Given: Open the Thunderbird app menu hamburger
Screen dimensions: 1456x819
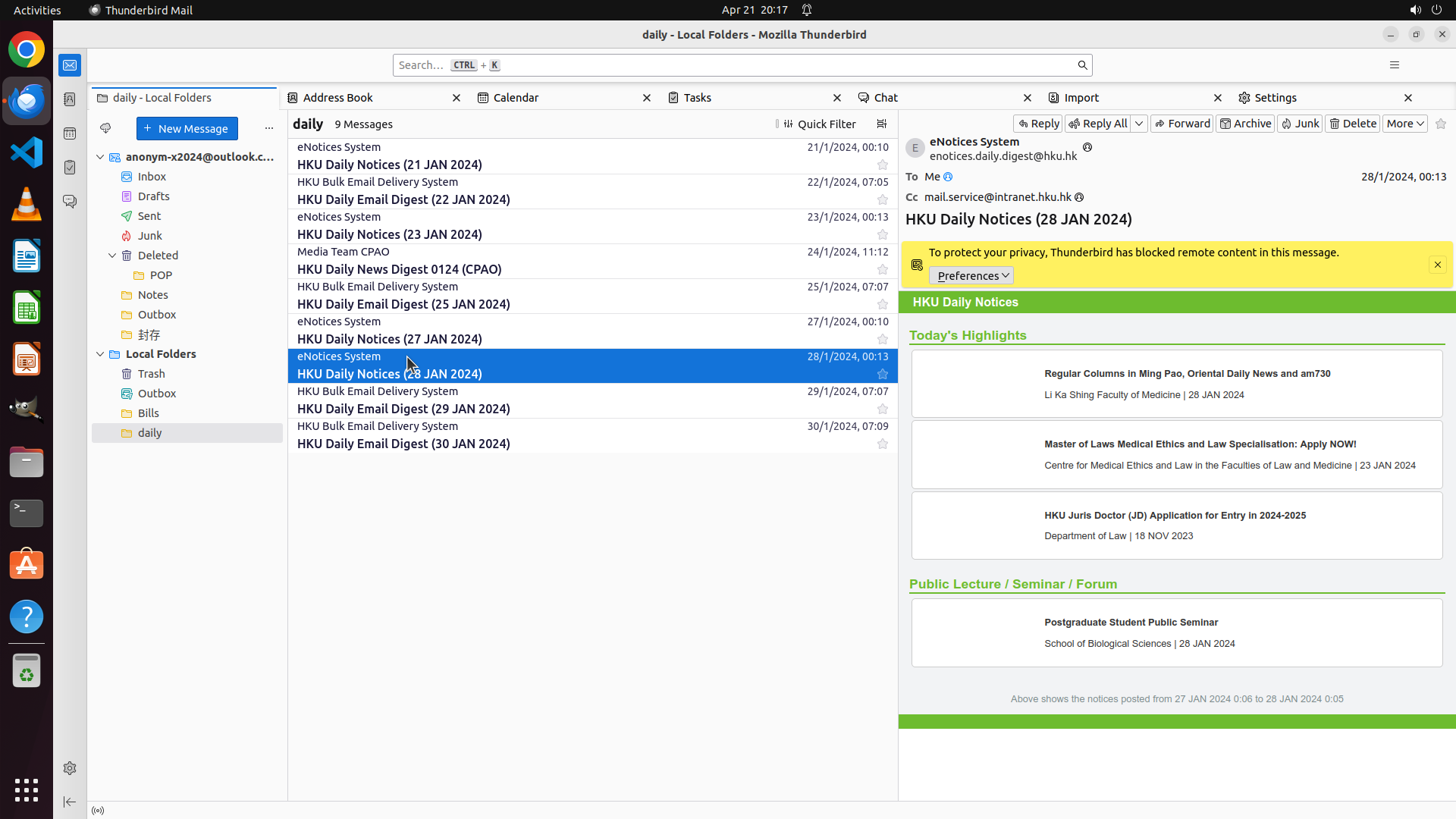Looking at the screenshot, I should point(1394,65).
